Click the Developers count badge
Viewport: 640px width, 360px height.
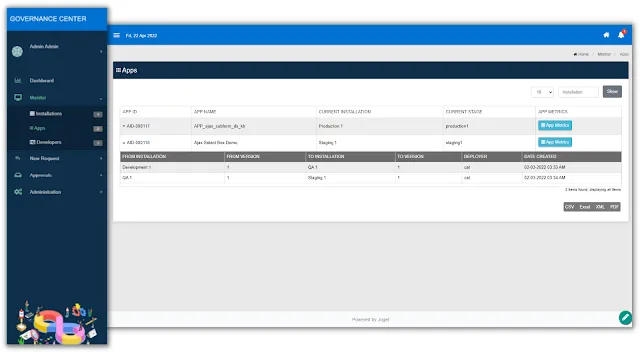(98, 143)
